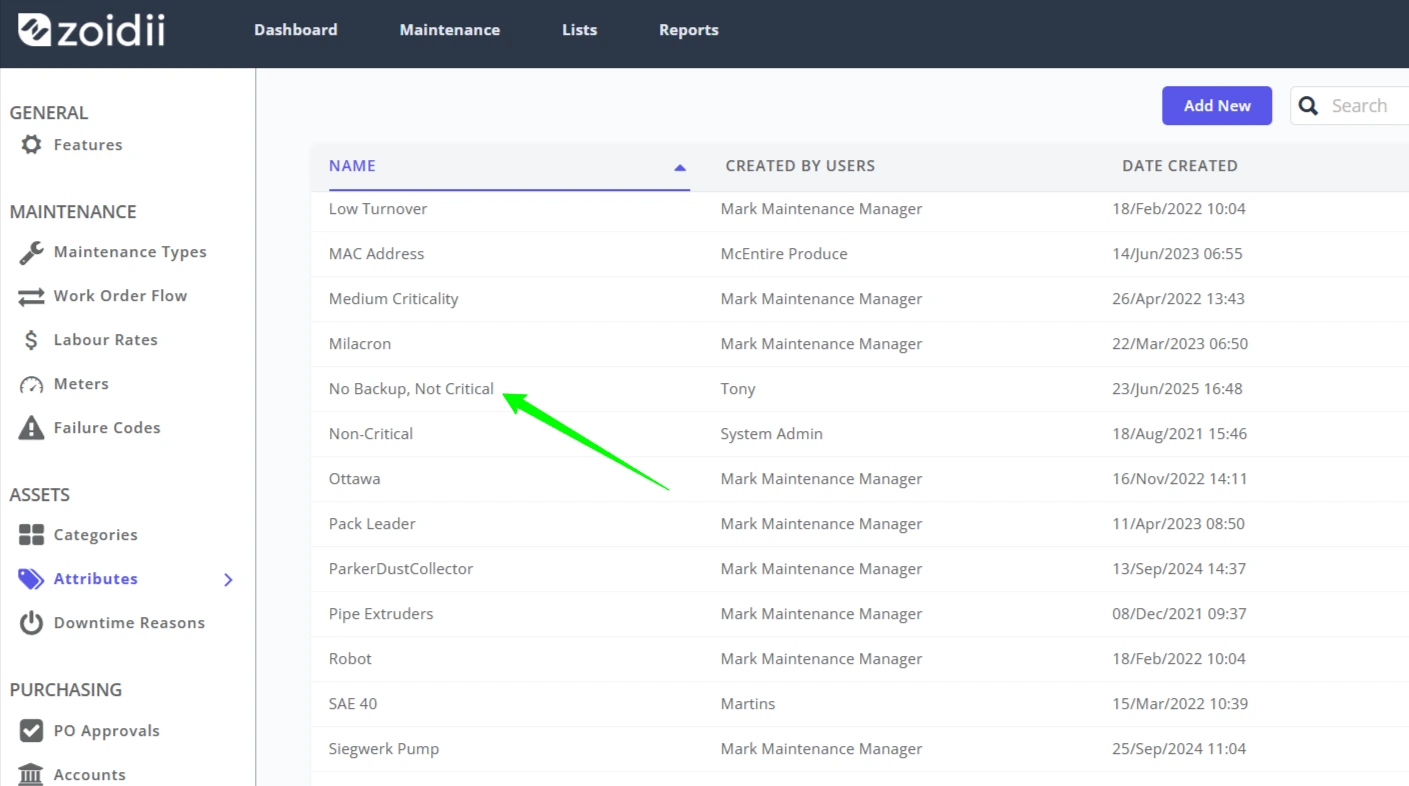Sort by DATE CREATED column header

coord(1180,166)
